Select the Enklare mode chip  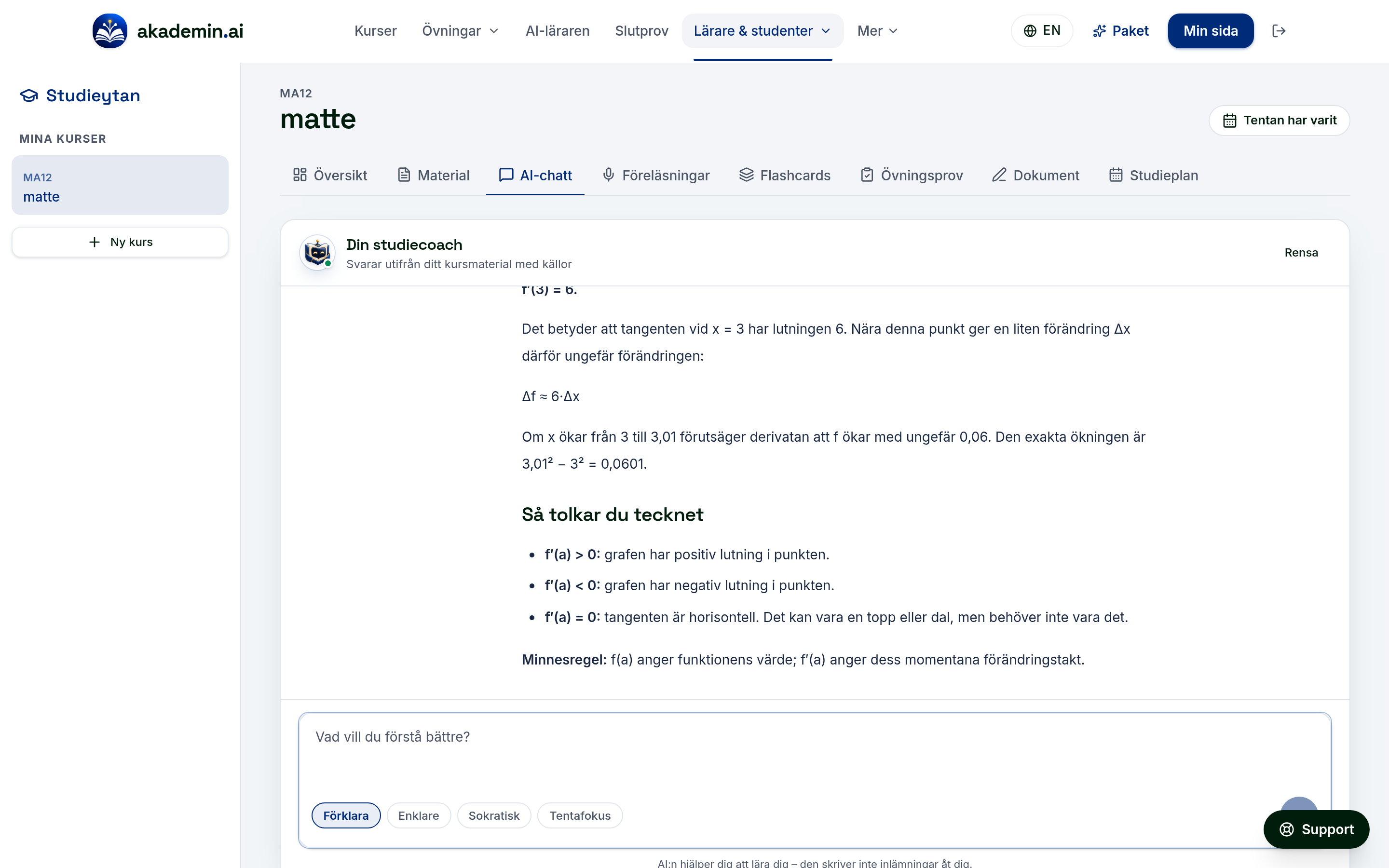point(419,815)
